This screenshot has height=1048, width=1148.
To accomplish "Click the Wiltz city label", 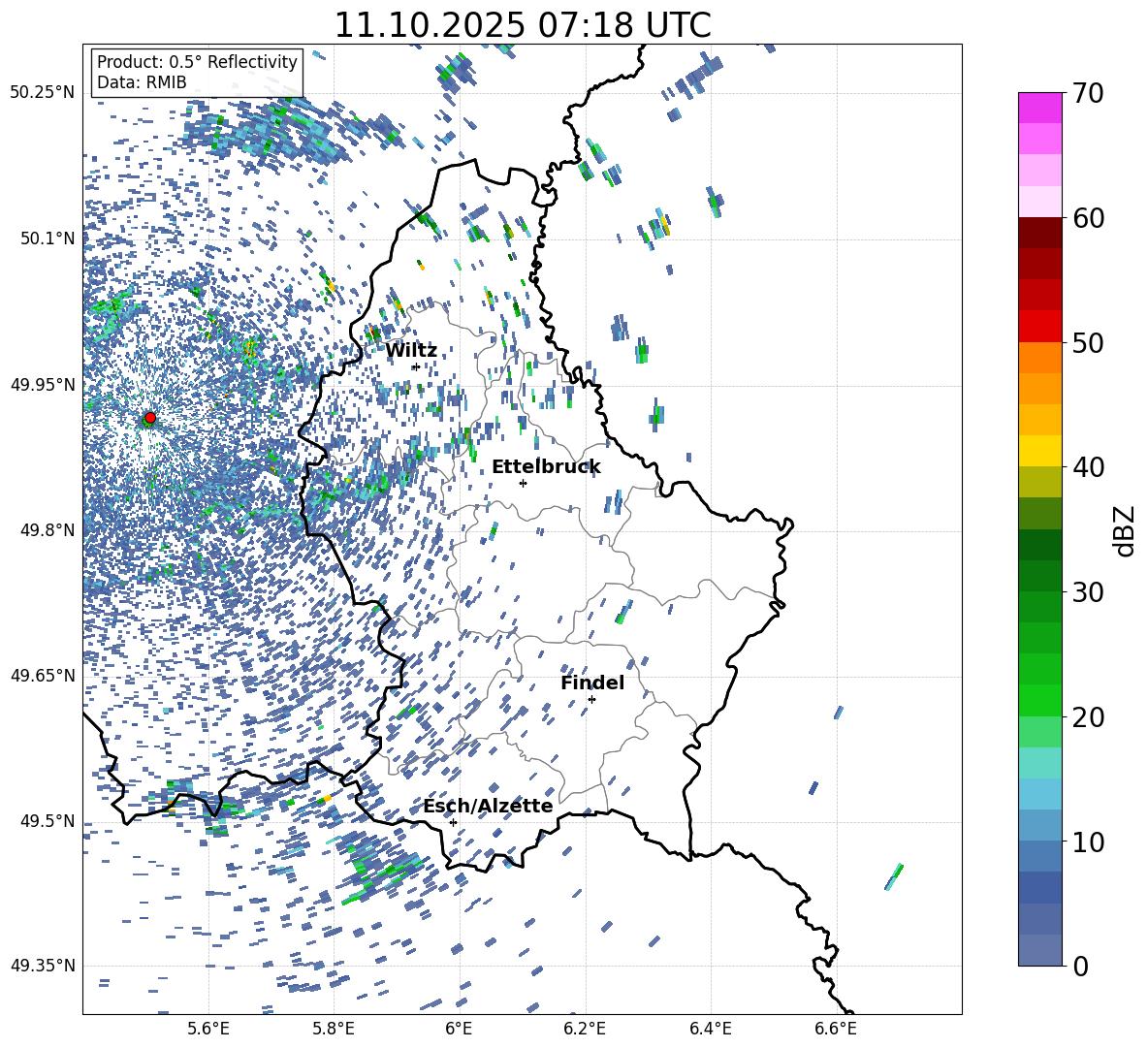I will [411, 350].
